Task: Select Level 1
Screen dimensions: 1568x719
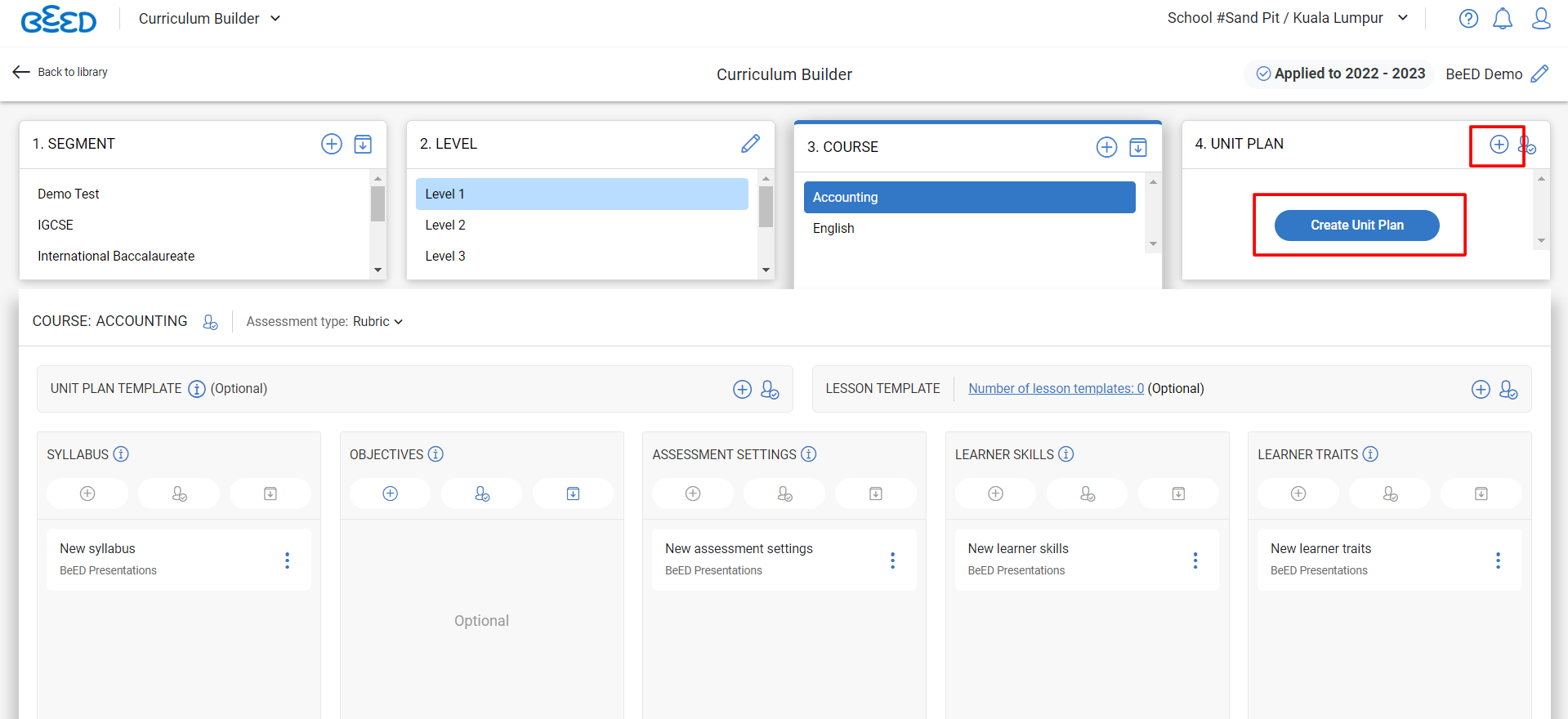Action: click(x=582, y=194)
